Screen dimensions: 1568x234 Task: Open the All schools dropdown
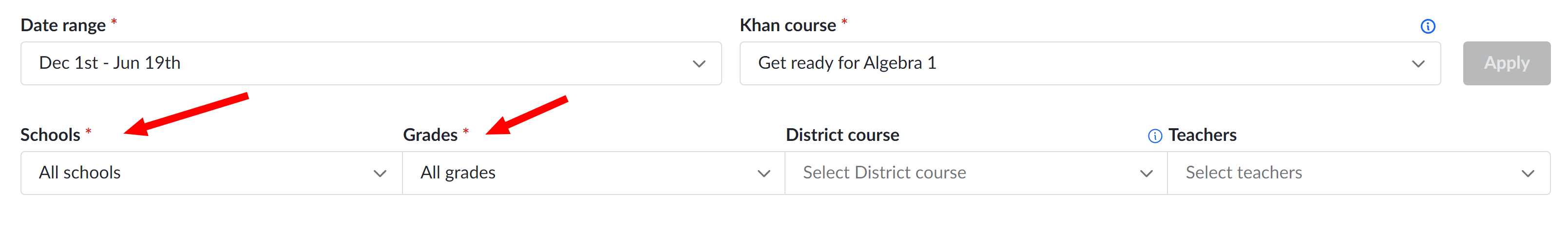pos(211,173)
